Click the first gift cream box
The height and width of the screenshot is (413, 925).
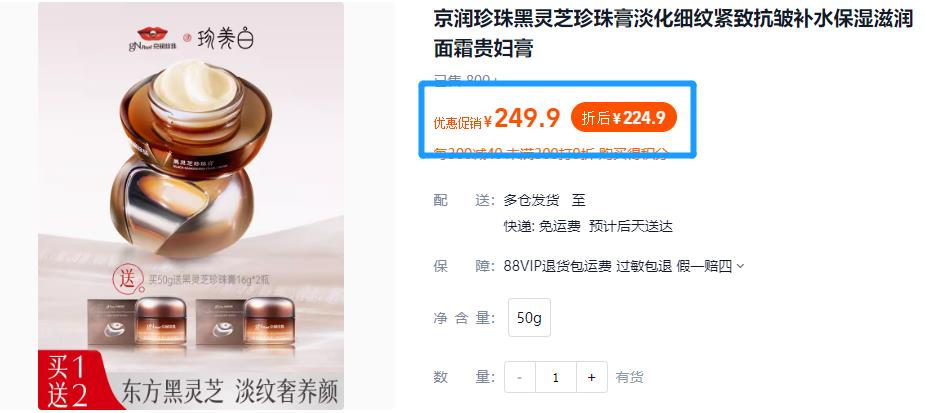click(140, 322)
